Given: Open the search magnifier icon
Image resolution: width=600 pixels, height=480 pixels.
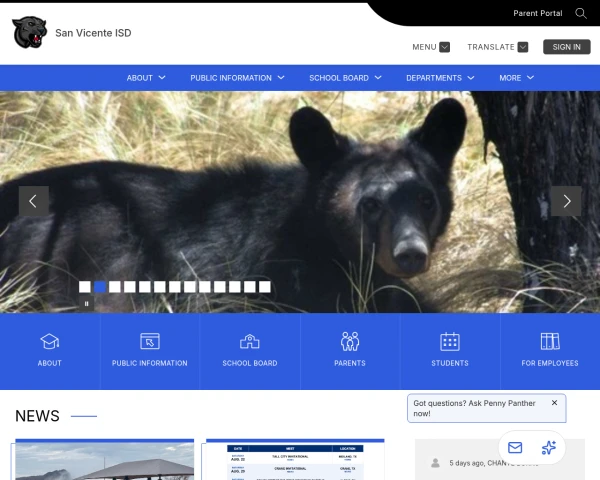Looking at the screenshot, I should 581,13.
